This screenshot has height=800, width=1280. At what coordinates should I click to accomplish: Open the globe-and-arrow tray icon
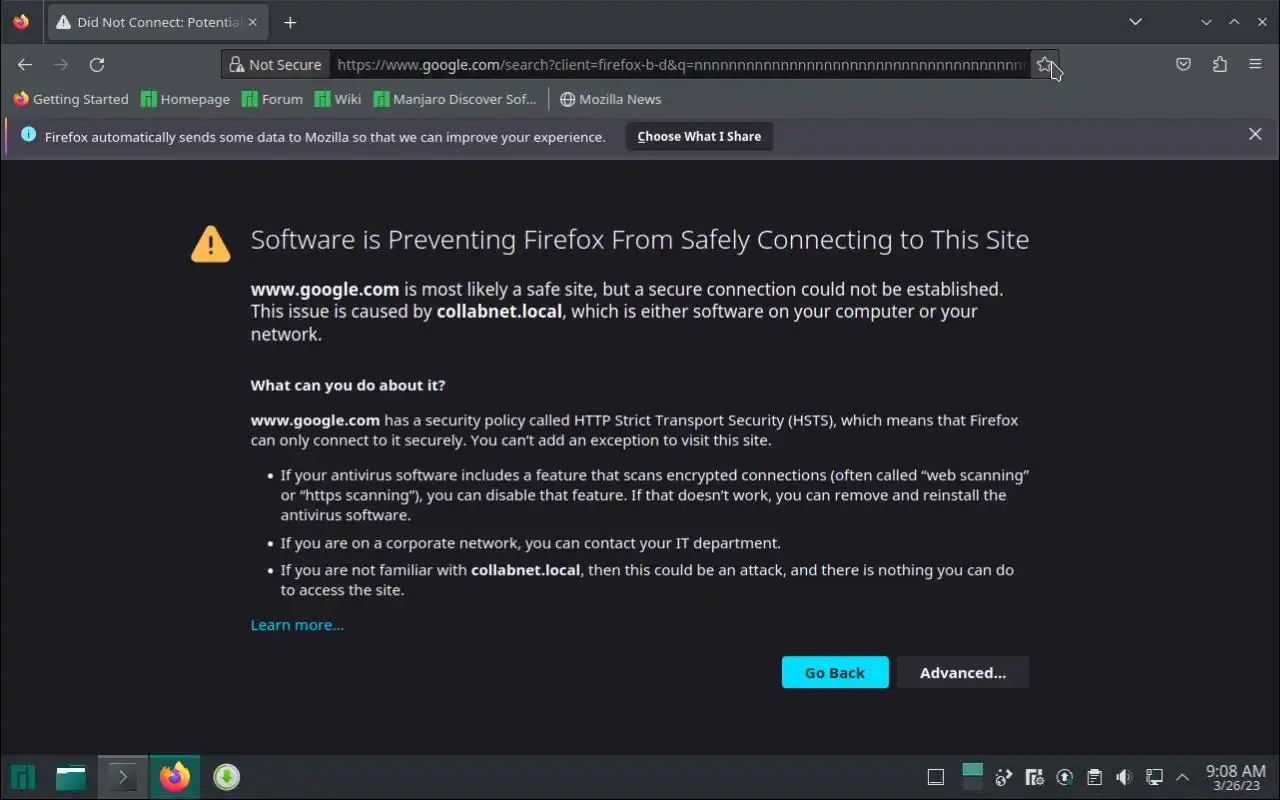pyautogui.click(x=1004, y=777)
